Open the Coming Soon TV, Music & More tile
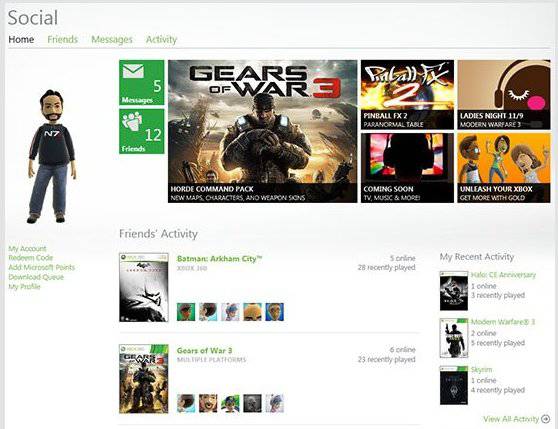 407,168
